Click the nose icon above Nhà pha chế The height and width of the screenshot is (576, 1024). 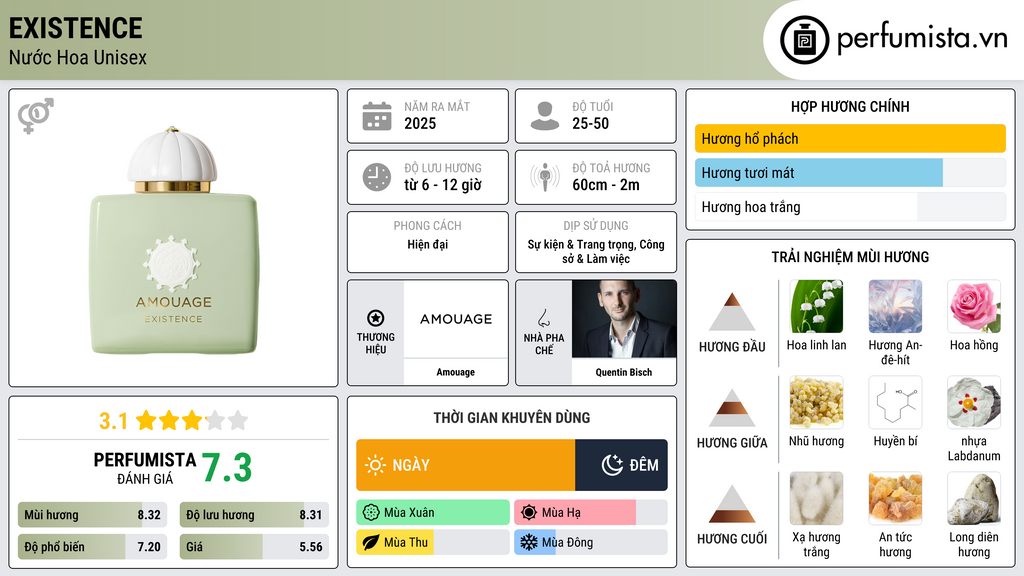543,318
